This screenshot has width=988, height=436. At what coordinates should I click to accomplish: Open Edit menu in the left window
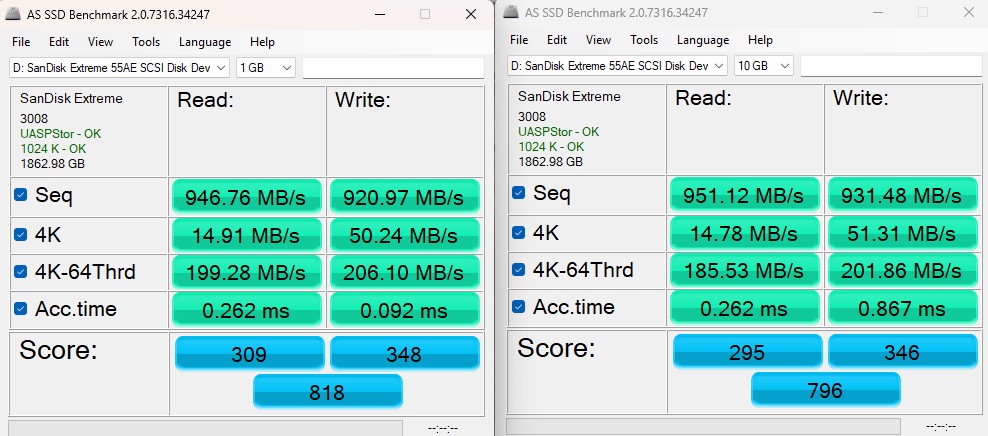pos(59,42)
